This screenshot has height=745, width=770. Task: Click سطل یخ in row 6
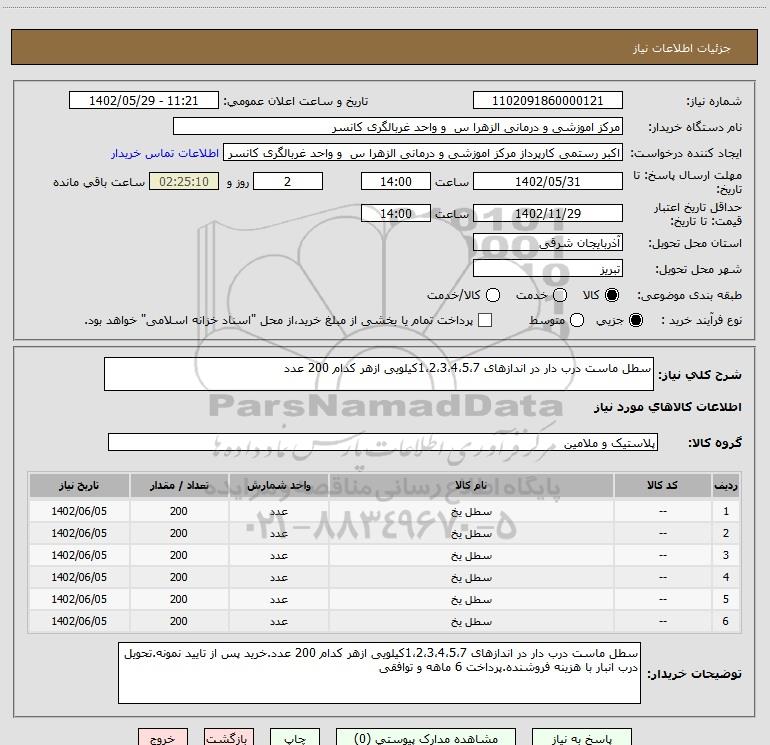tap(471, 621)
